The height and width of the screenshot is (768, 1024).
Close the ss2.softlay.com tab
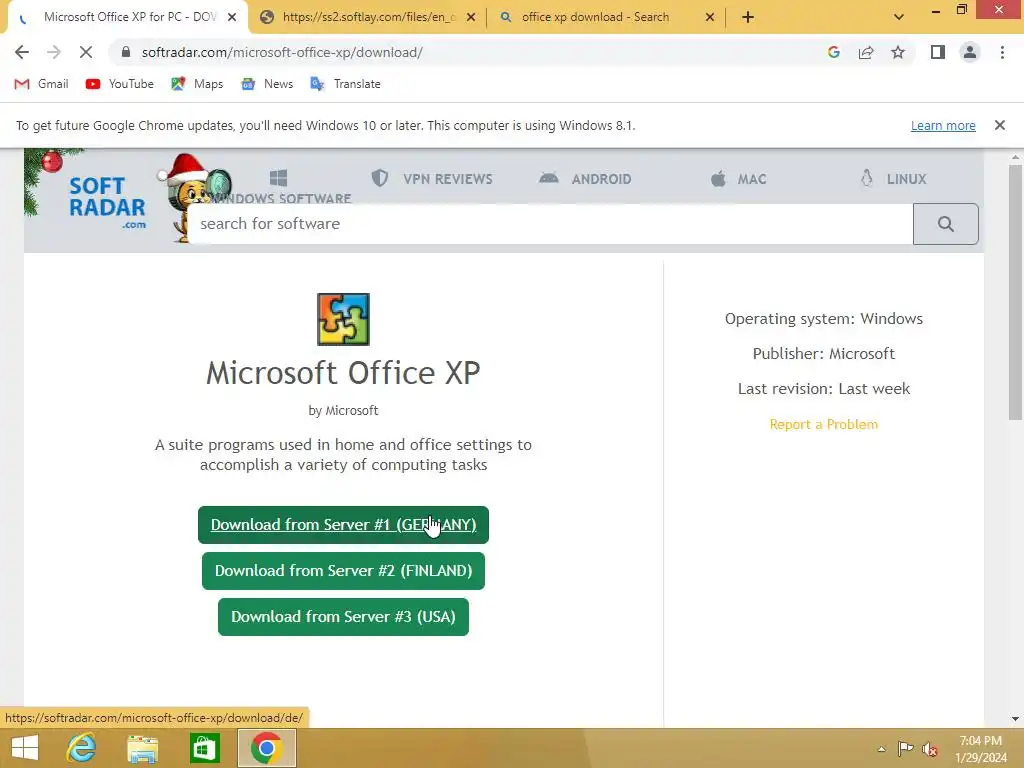pos(471,17)
